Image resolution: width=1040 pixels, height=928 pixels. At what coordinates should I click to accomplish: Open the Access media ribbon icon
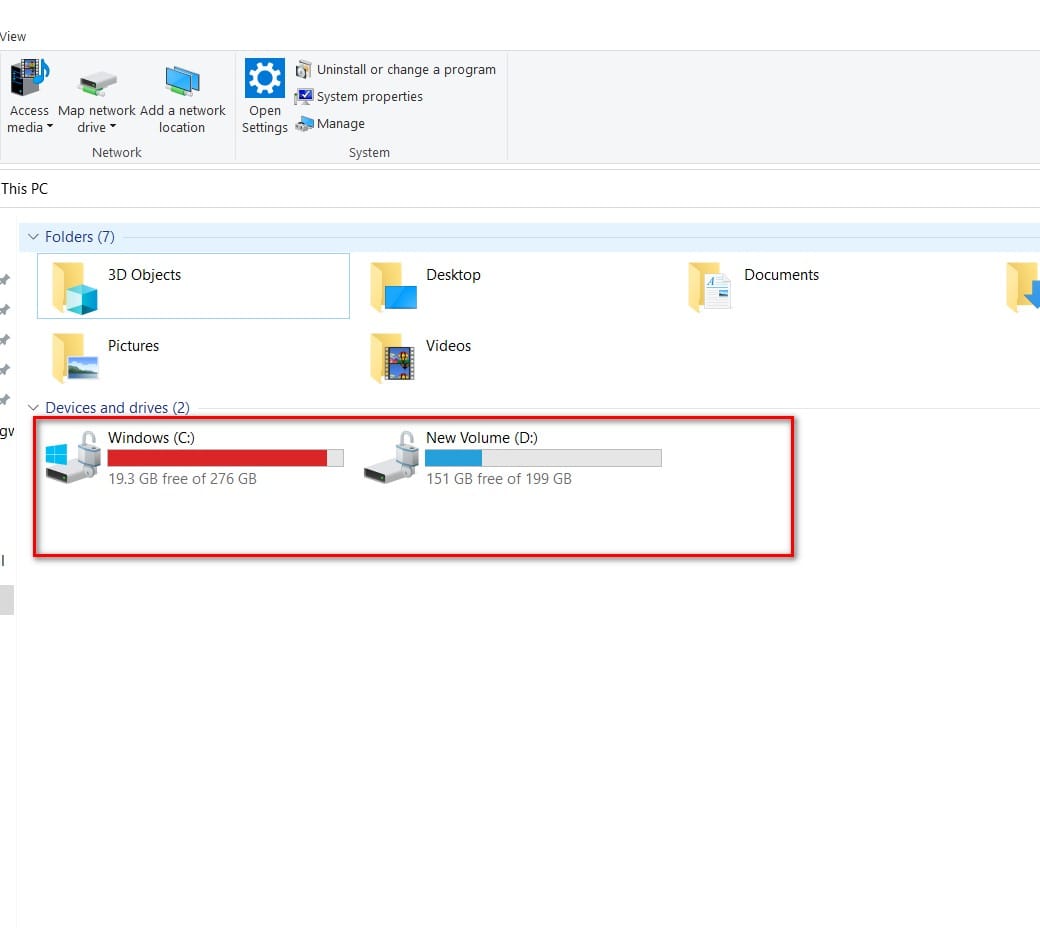[x=29, y=78]
